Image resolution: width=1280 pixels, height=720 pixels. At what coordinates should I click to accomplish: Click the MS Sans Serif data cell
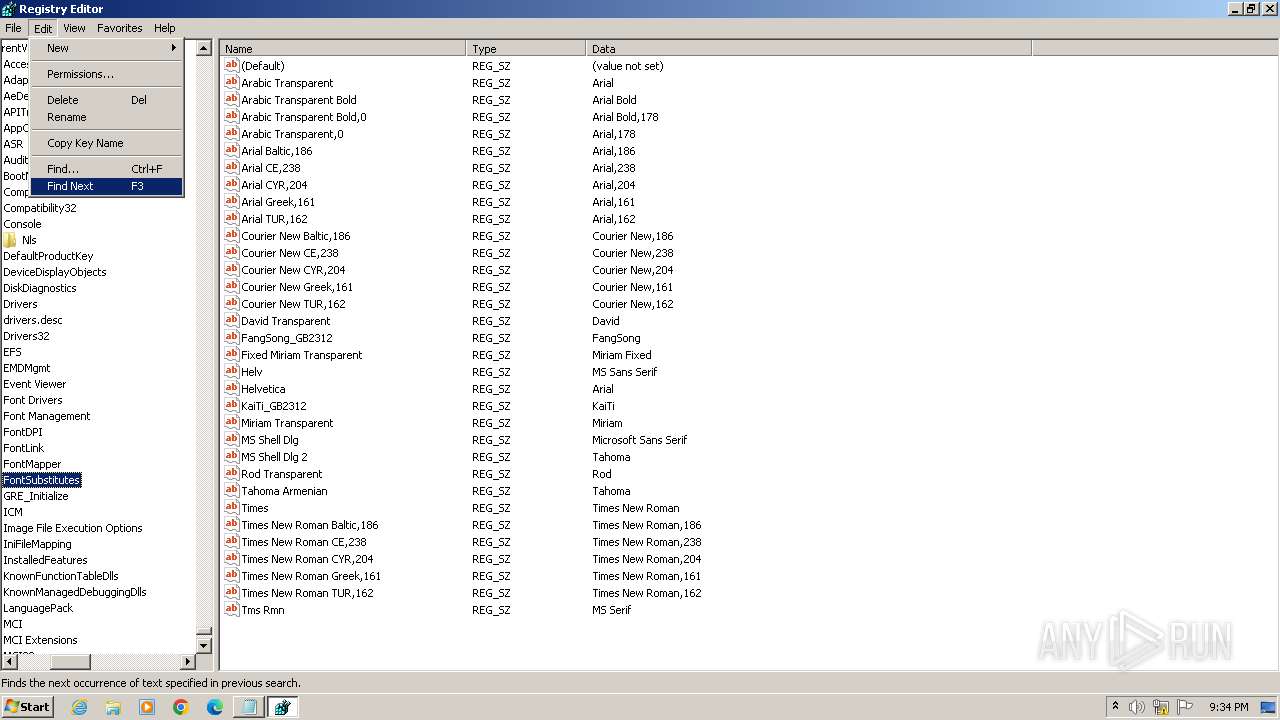pyautogui.click(x=625, y=372)
